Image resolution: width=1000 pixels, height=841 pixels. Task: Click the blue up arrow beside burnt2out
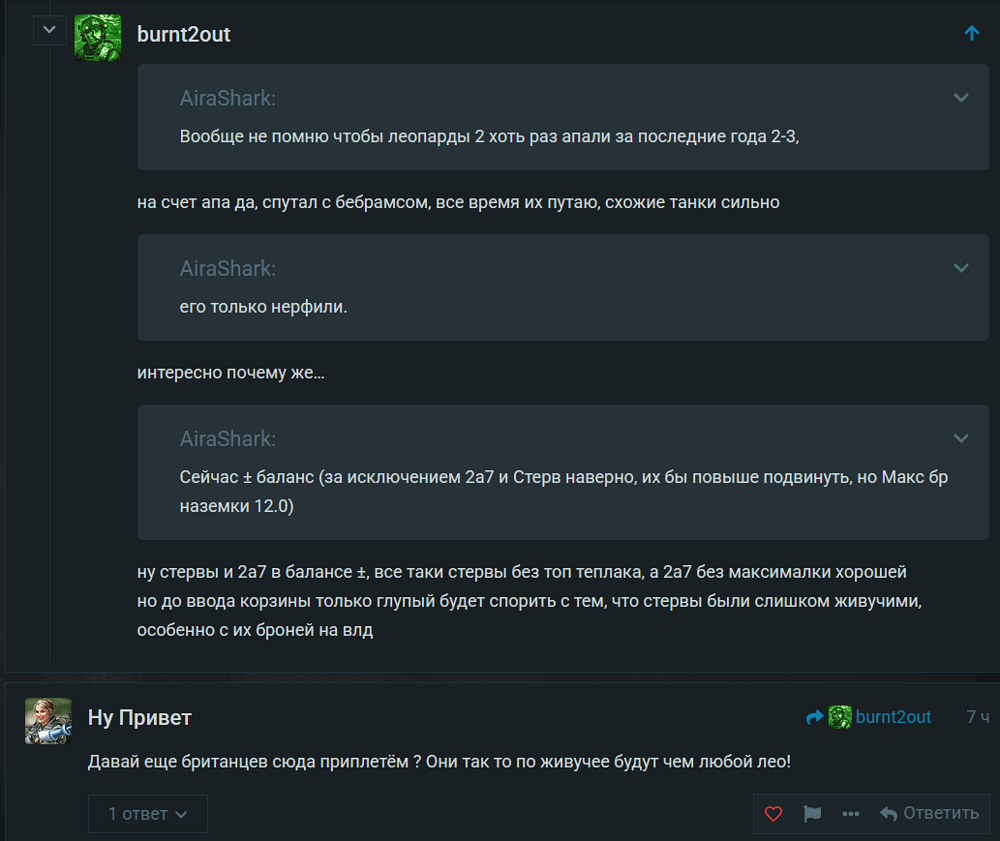pos(971,33)
